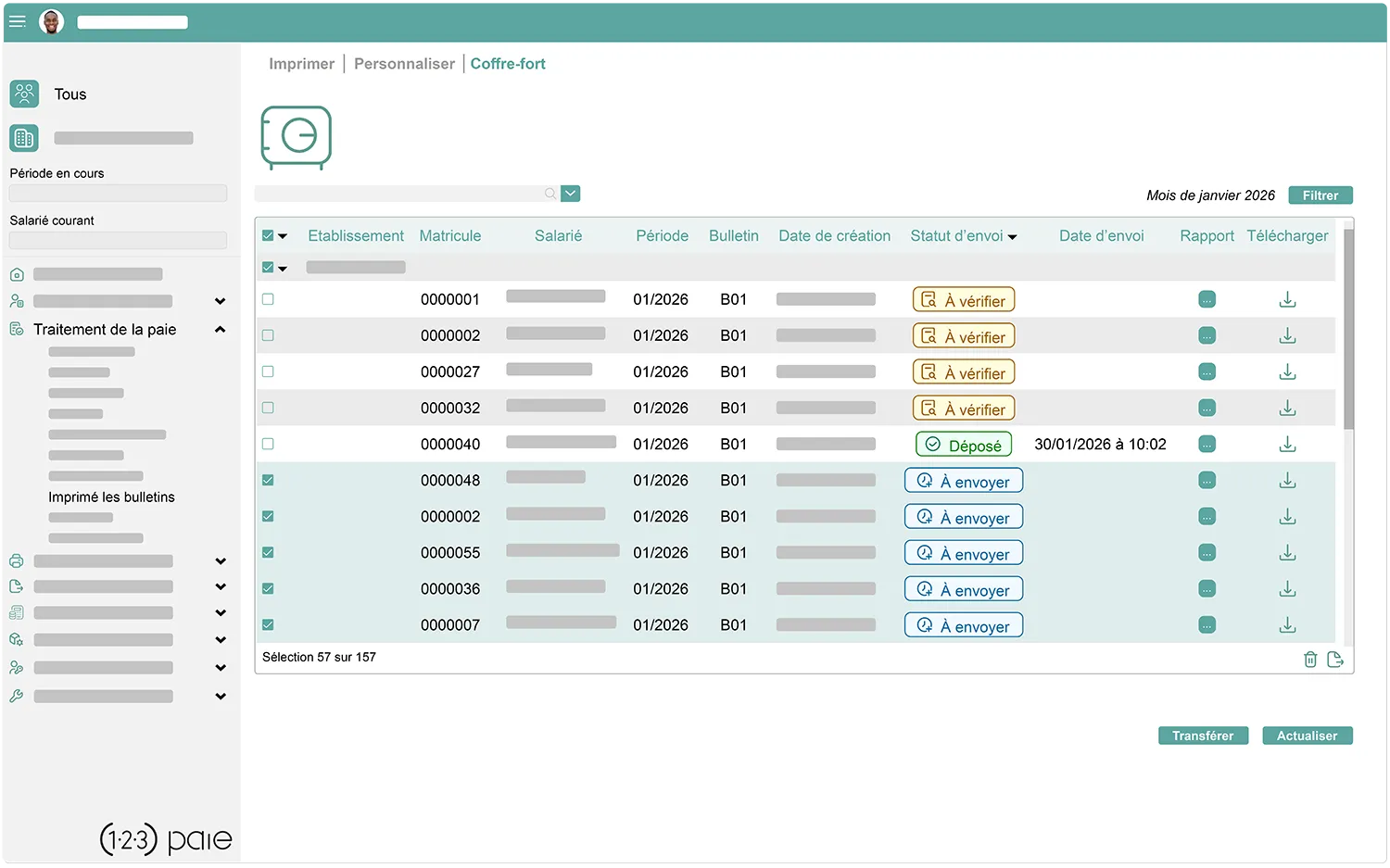Uncheck the box for matricule 0000055

pyautogui.click(x=268, y=552)
